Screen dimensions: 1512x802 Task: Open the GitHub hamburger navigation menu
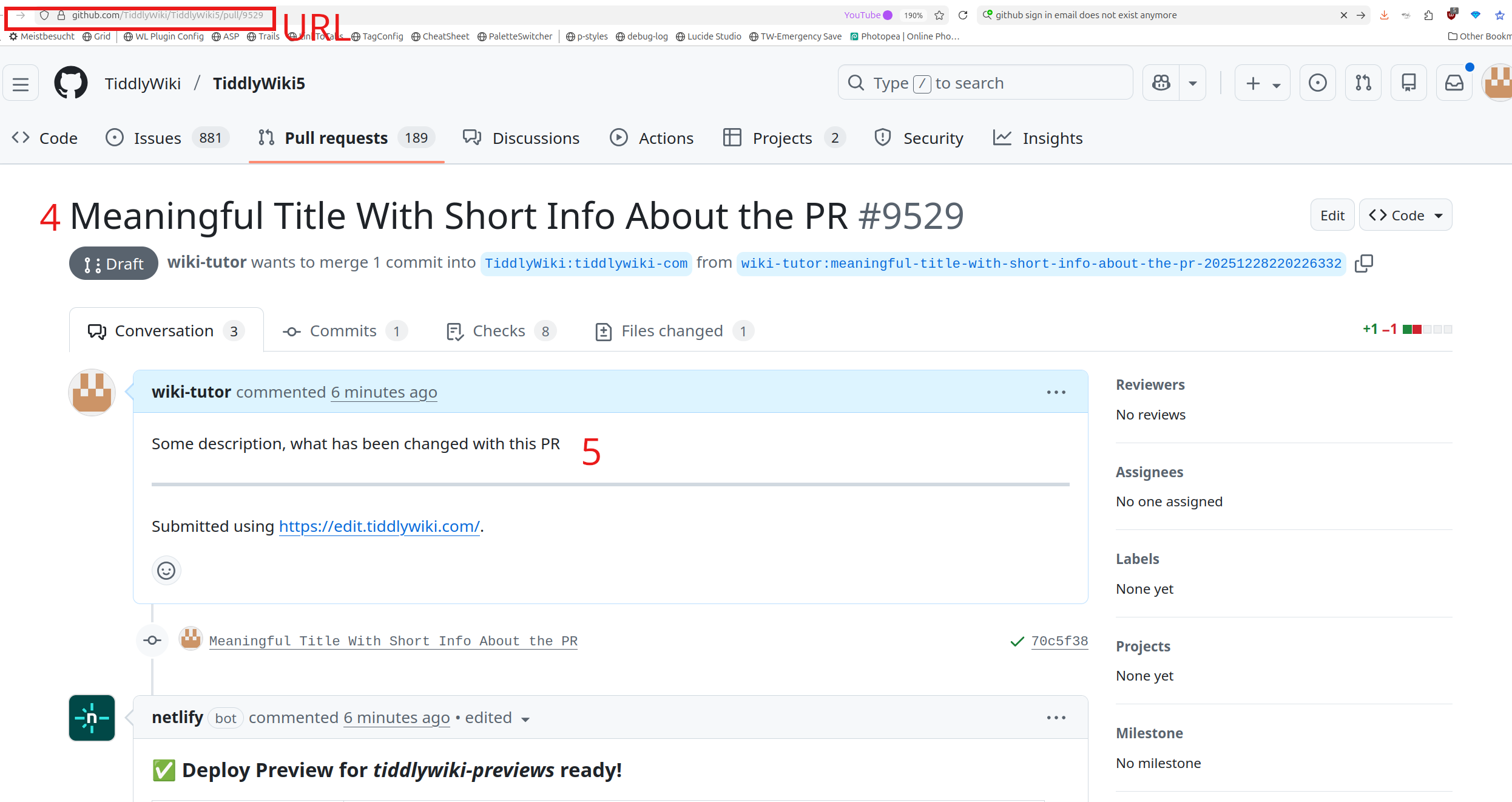click(21, 84)
